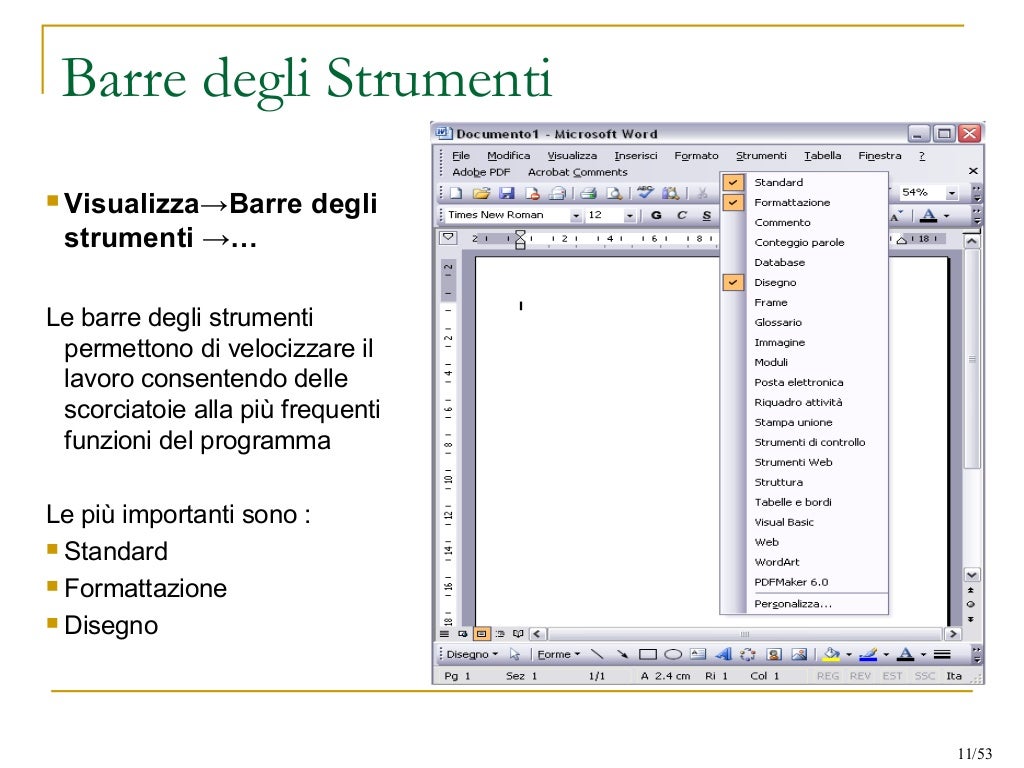The height and width of the screenshot is (768, 1024).
Task: Insert WordArt from the Drawing toolbar
Action: coord(724,654)
